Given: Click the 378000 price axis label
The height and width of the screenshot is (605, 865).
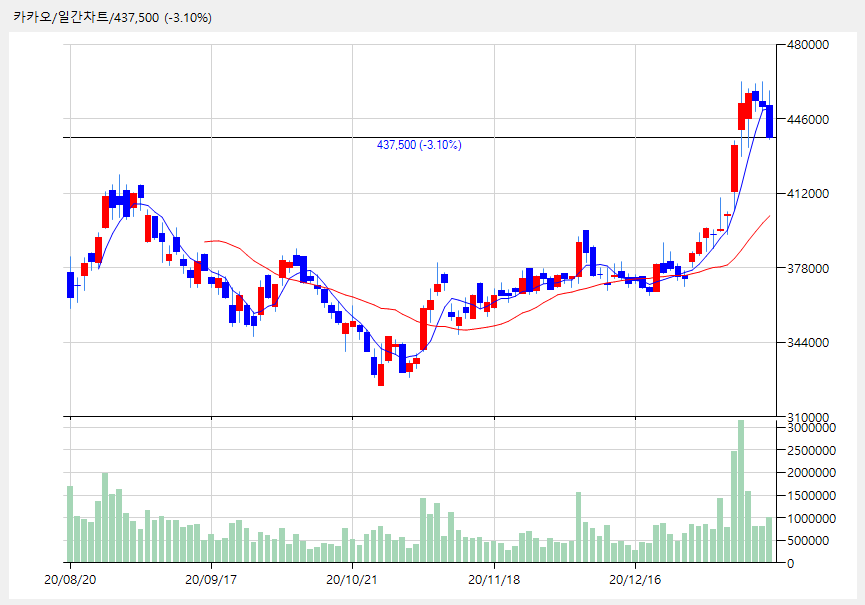Looking at the screenshot, I should 807,268.
